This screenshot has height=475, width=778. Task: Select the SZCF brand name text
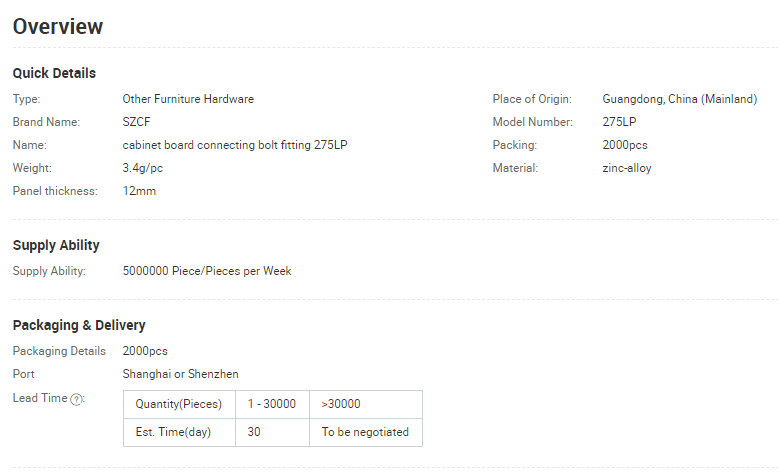click(136, 122)
